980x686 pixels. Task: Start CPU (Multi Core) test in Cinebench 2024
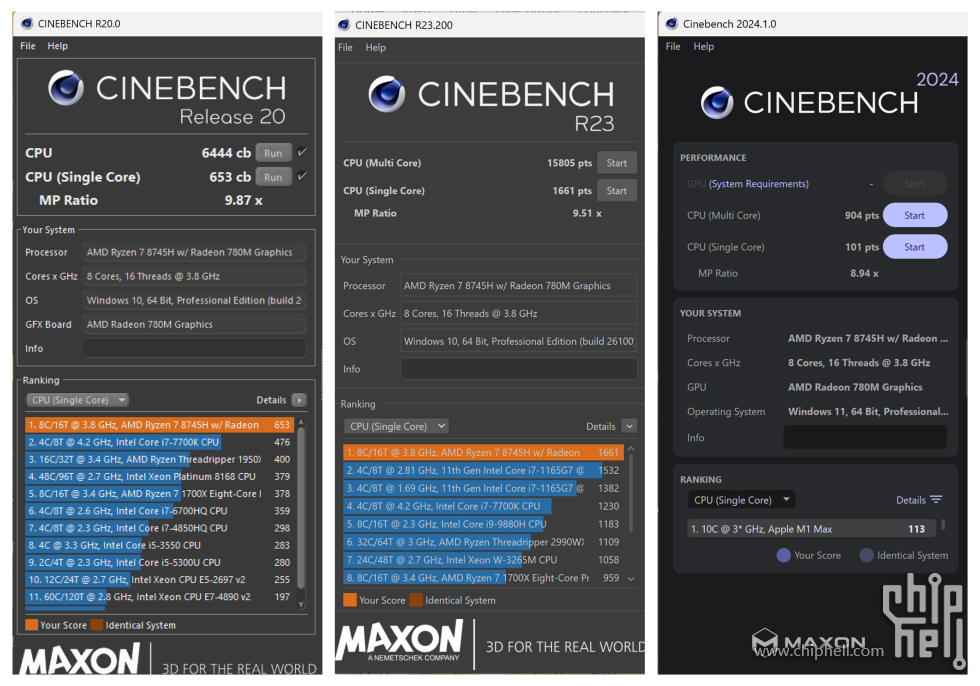(915, 215)
